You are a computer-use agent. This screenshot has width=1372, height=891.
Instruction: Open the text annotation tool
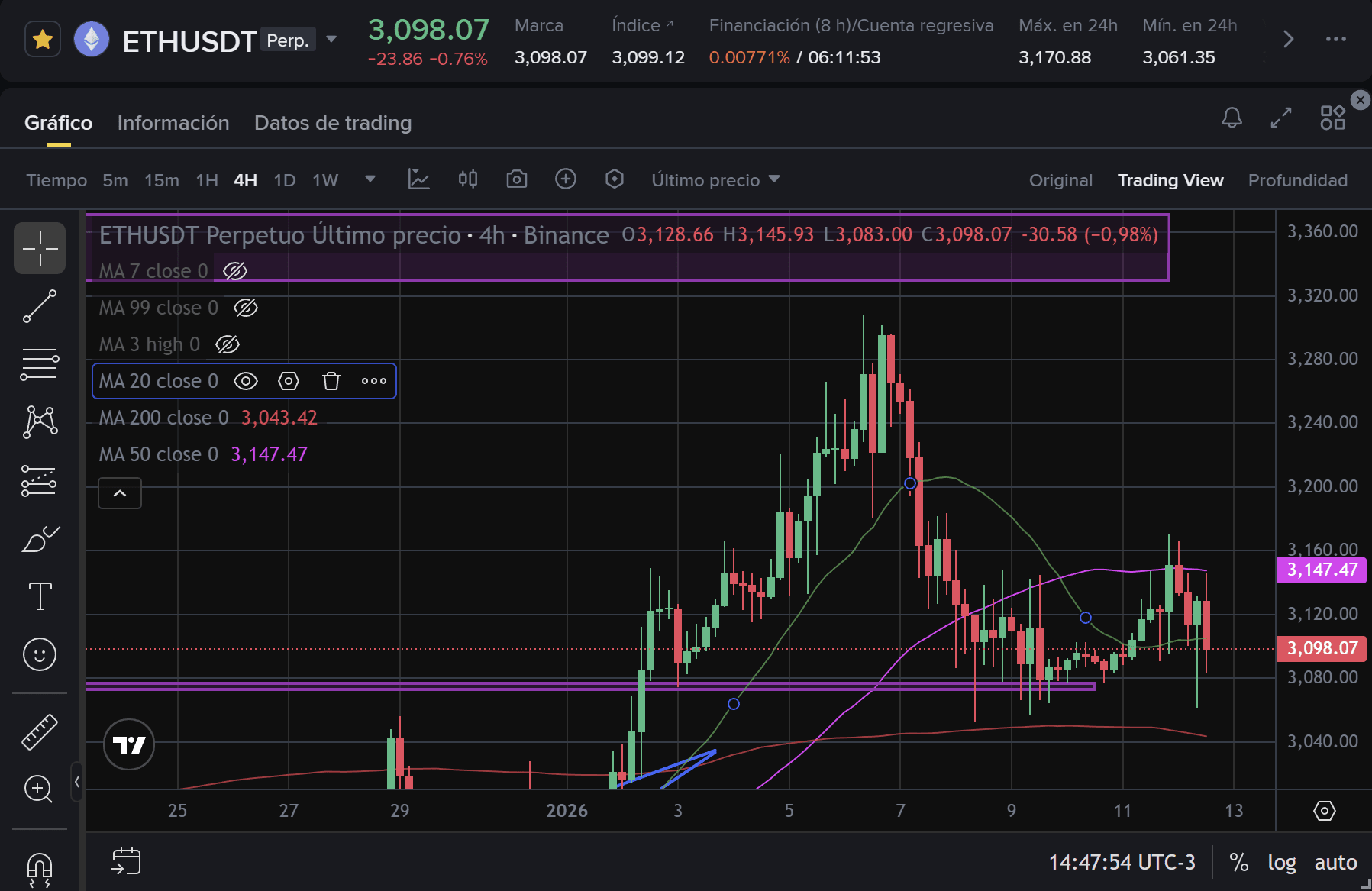click(40, 596)
